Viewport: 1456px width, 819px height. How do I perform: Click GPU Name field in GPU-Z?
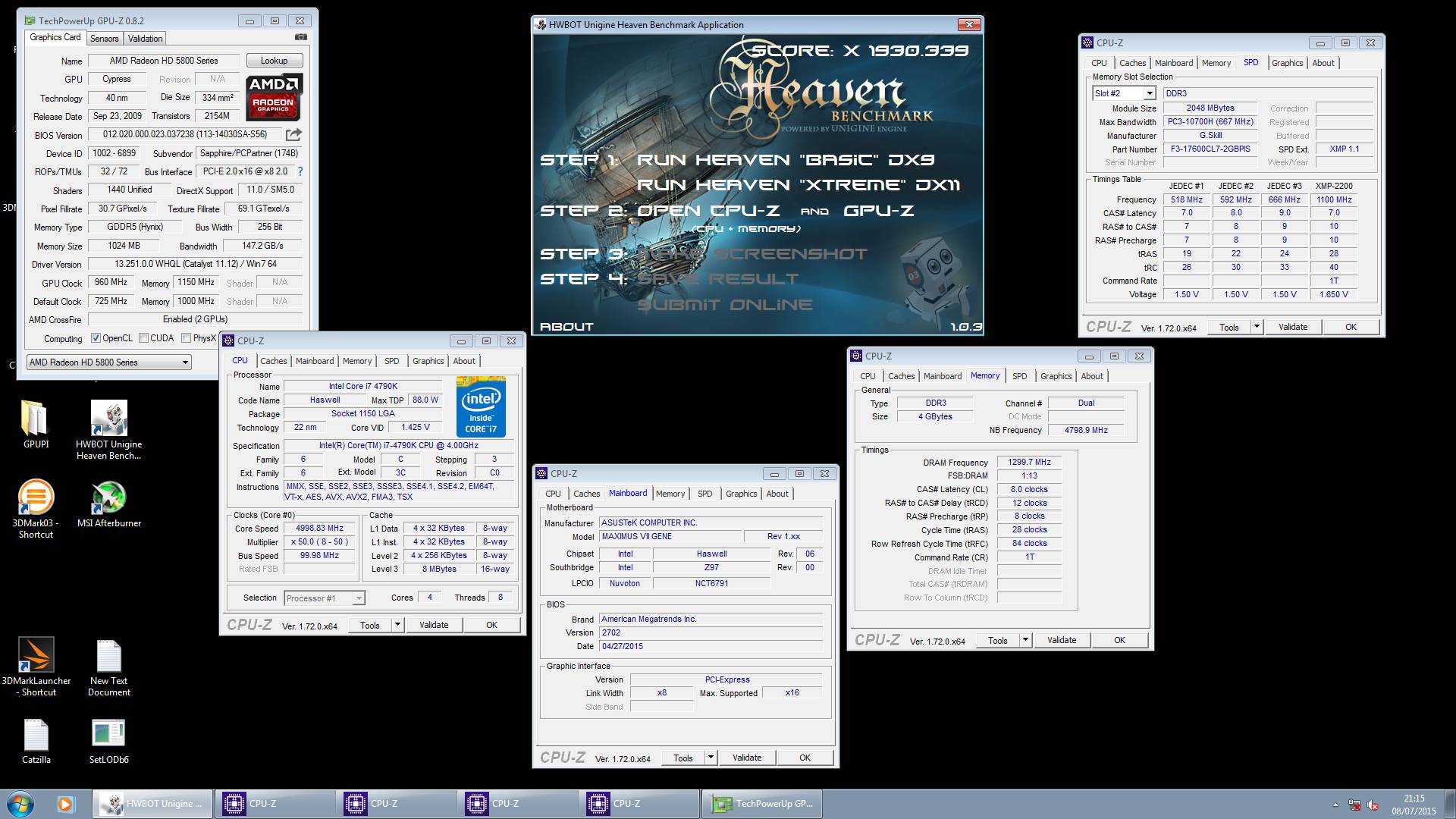coord(164,61)
